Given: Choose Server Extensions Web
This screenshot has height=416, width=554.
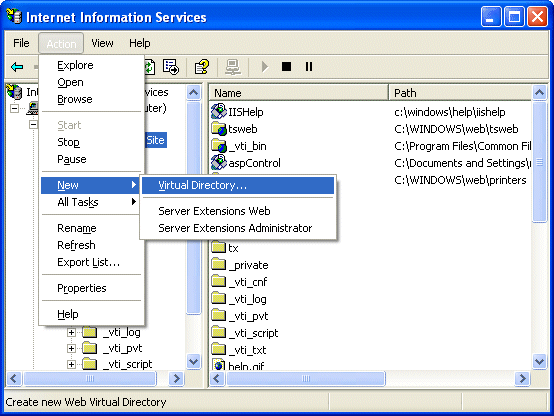Looking at the screenshot, I should pyautogui.click(x=238, y=211).
